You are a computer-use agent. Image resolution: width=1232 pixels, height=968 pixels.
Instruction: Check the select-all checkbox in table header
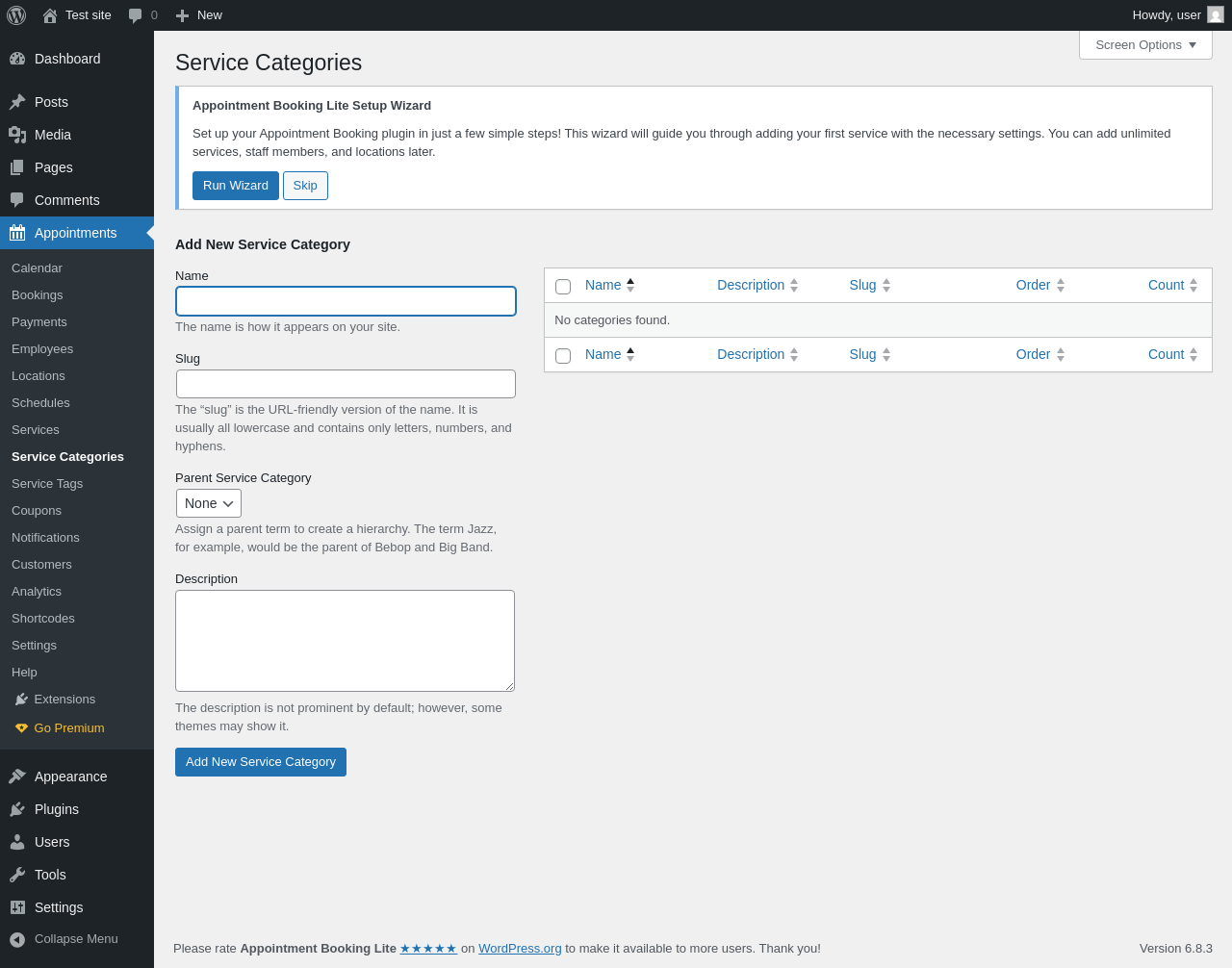click(563, 287)
